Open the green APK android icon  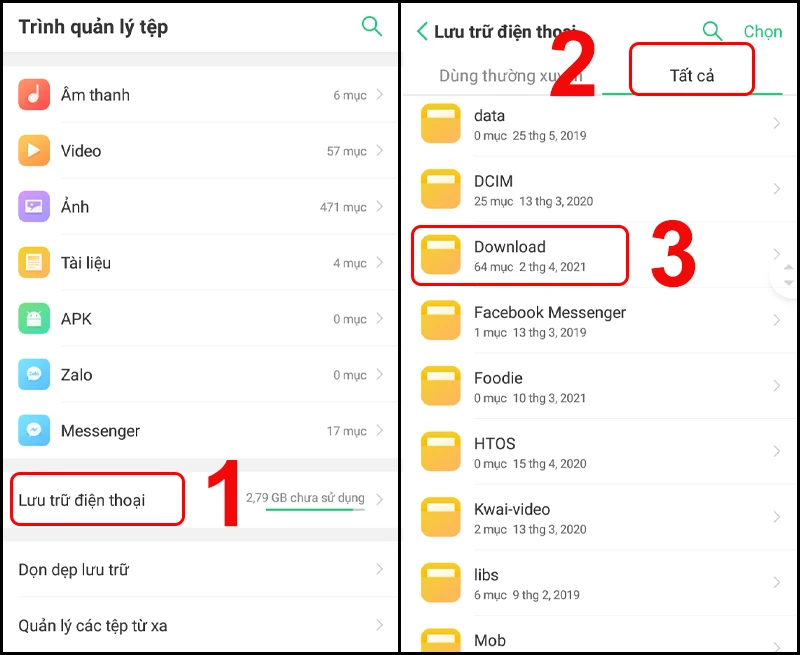(x=34, y=319)
